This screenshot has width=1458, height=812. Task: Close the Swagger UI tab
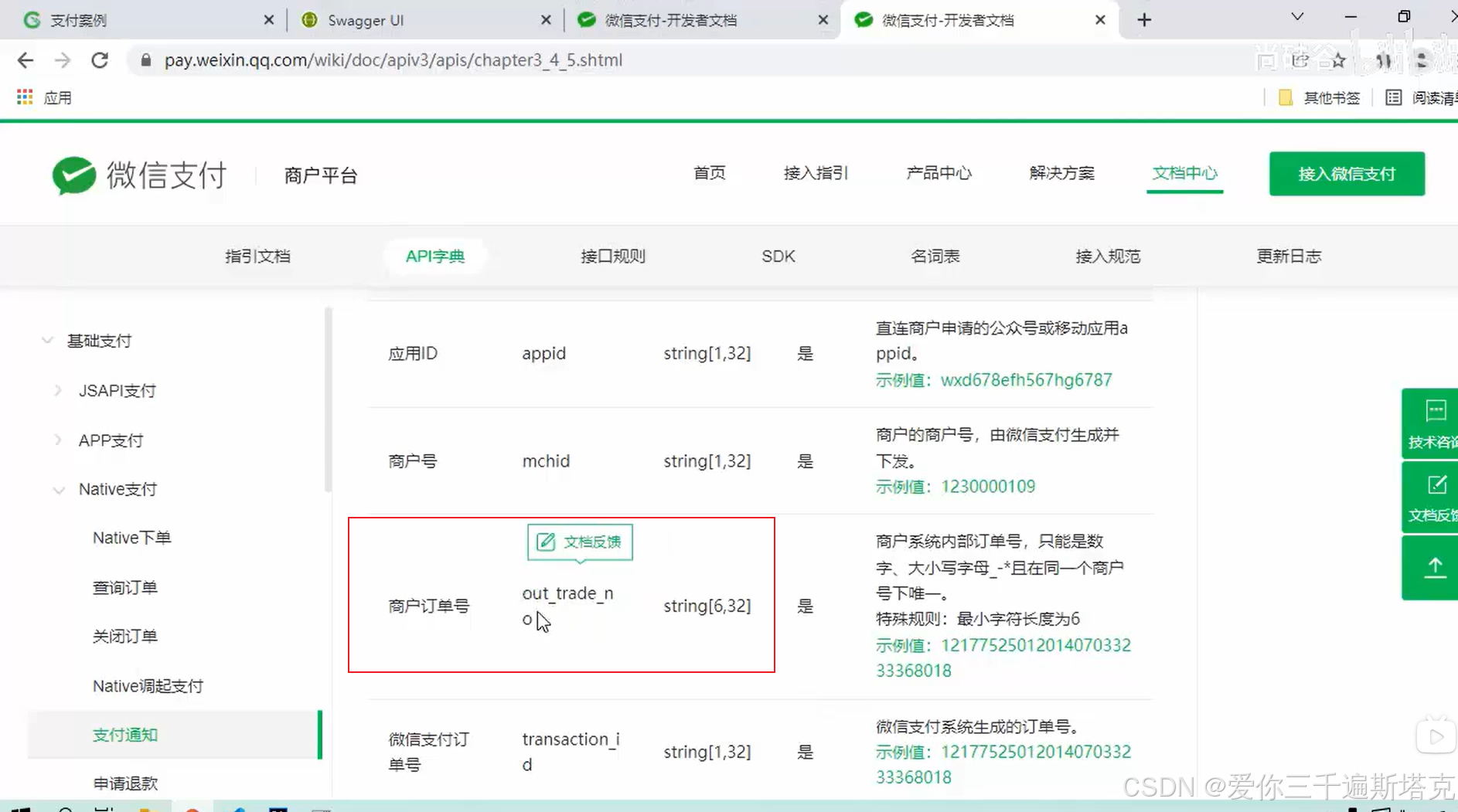(x=546, y=20)
